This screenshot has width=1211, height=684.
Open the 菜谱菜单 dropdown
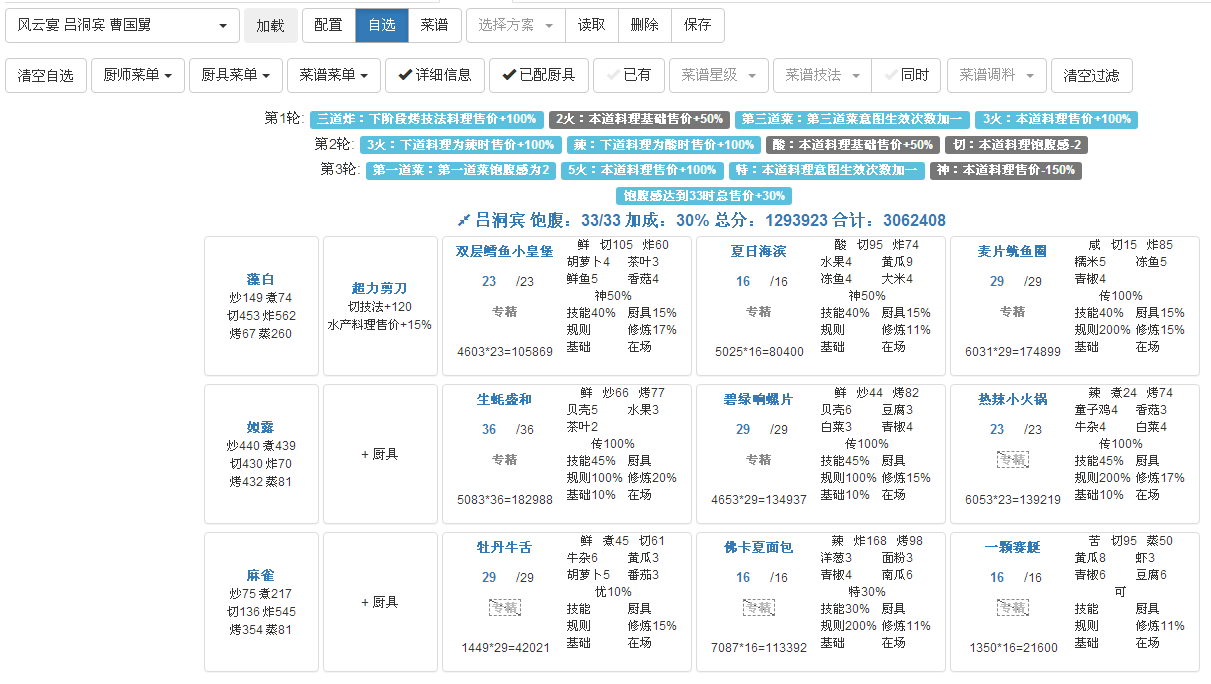tap(334, 75)
